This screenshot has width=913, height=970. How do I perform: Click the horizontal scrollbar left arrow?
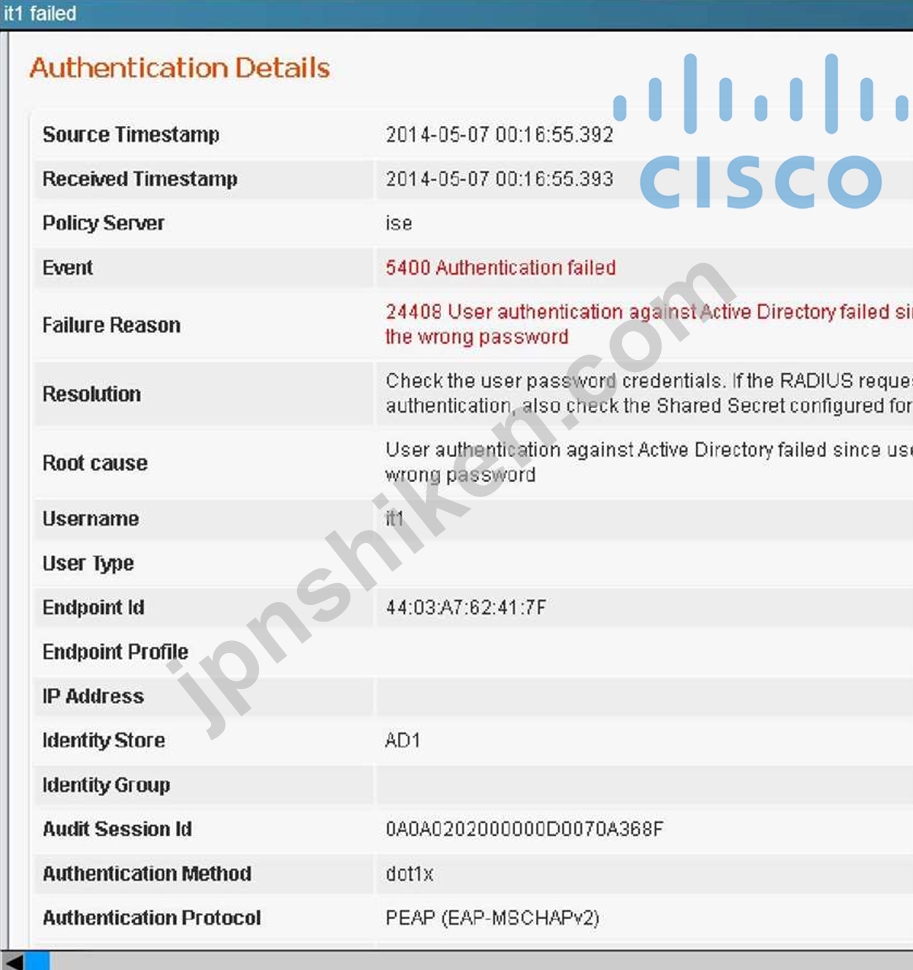[x=12, y=961]
